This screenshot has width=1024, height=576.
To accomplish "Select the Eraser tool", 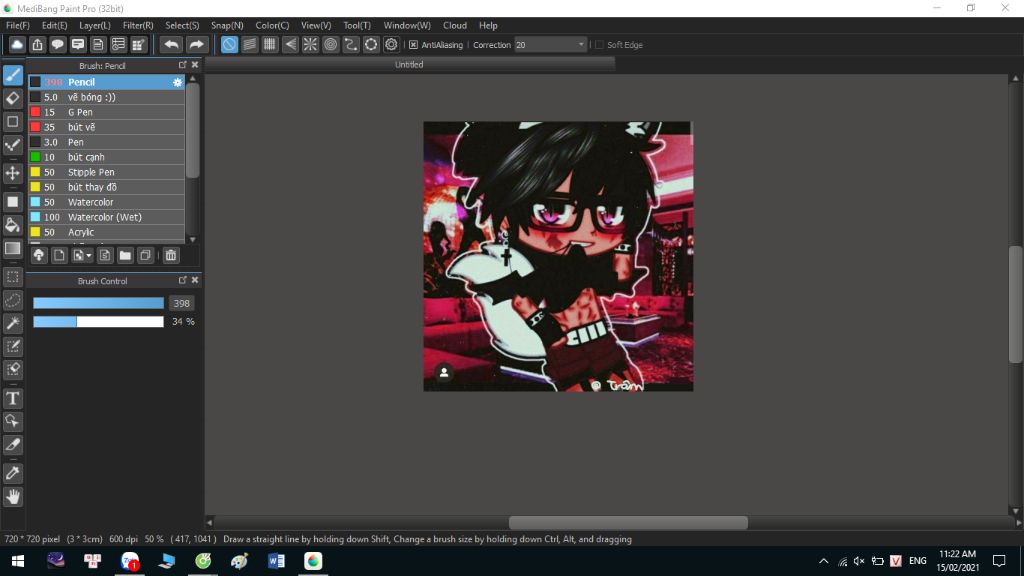I will point(12,99).
